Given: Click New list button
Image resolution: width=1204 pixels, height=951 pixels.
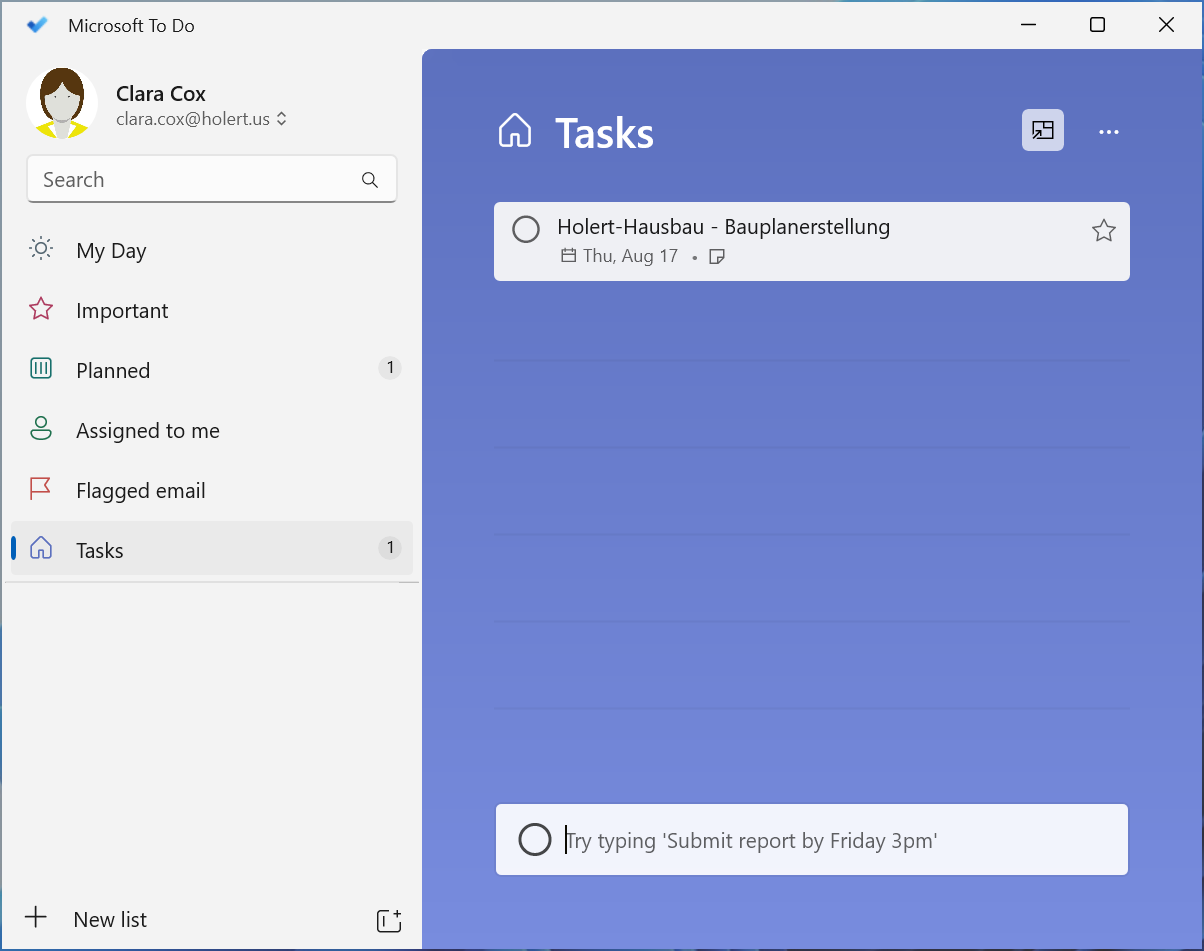Looking at the screenshot, I should pos(90,919).
